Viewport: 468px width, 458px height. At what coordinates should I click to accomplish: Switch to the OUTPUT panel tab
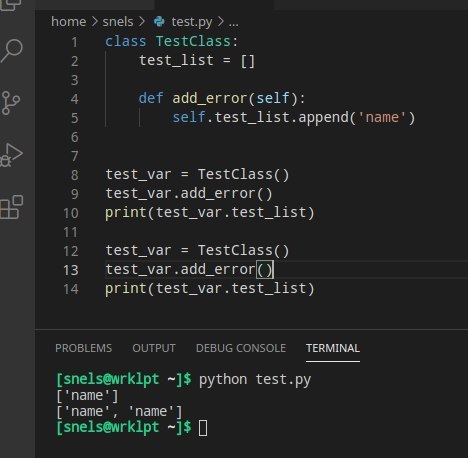pos(154,348)
